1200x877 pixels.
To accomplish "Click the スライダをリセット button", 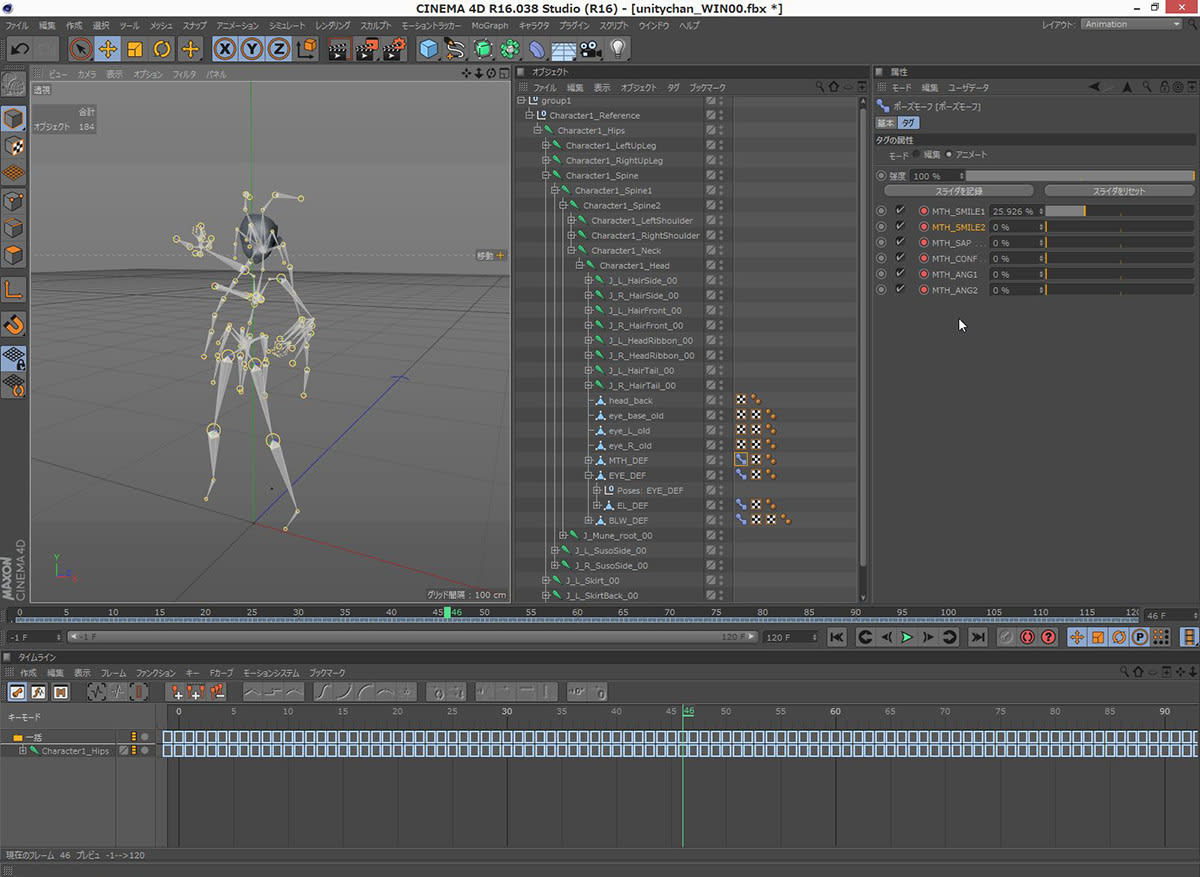I will 1119,190.
